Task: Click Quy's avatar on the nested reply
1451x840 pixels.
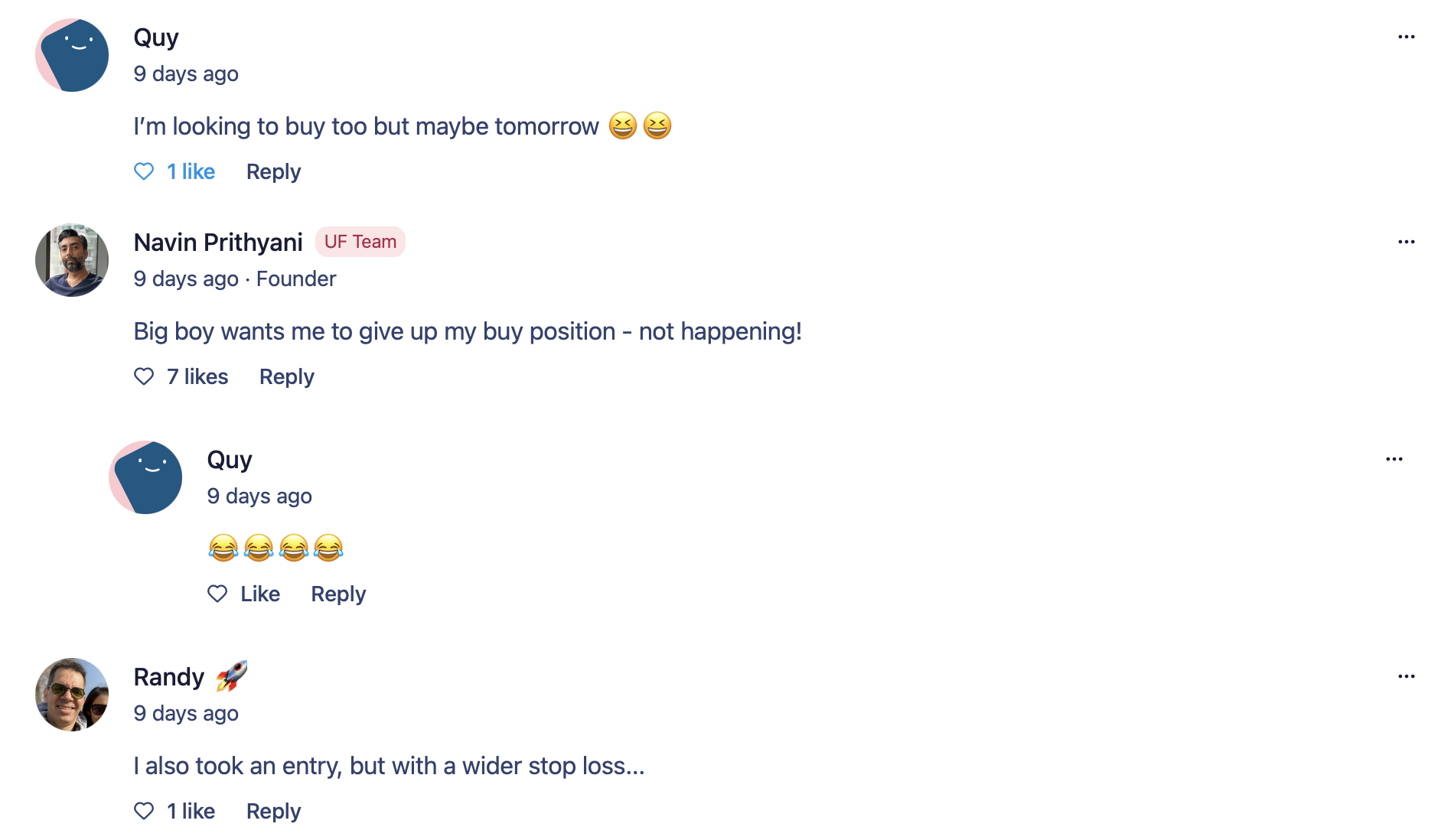Action: [x=145, y=477]
